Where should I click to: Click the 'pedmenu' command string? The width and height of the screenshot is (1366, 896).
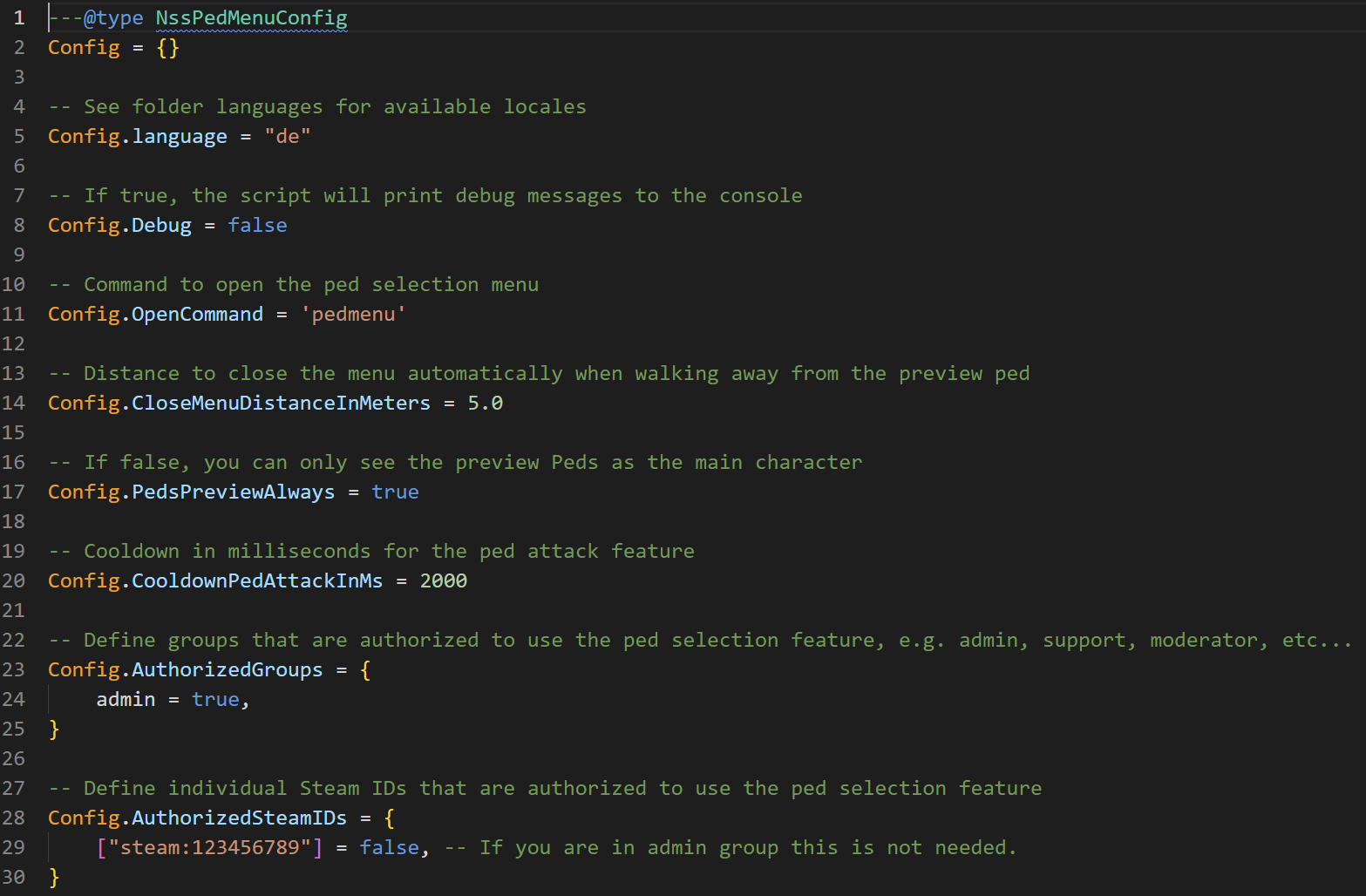tap(353, 314)
